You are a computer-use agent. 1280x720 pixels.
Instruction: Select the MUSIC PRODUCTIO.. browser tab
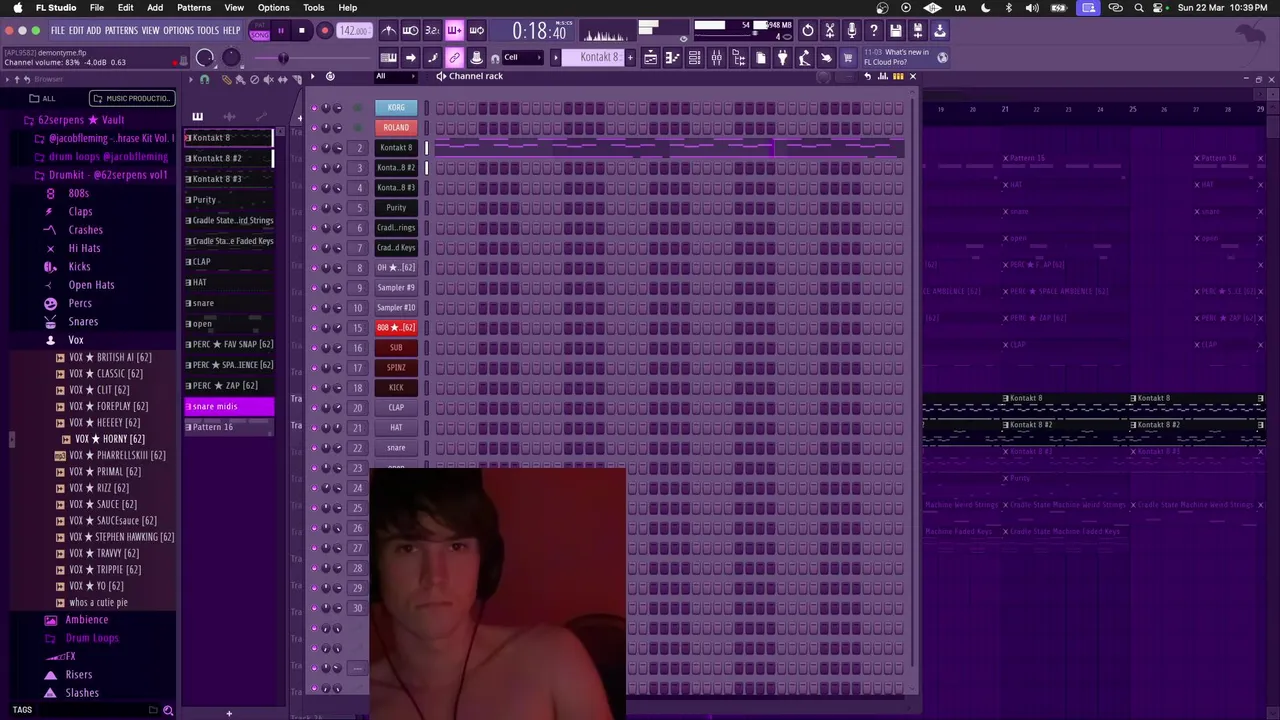point(133,98)
